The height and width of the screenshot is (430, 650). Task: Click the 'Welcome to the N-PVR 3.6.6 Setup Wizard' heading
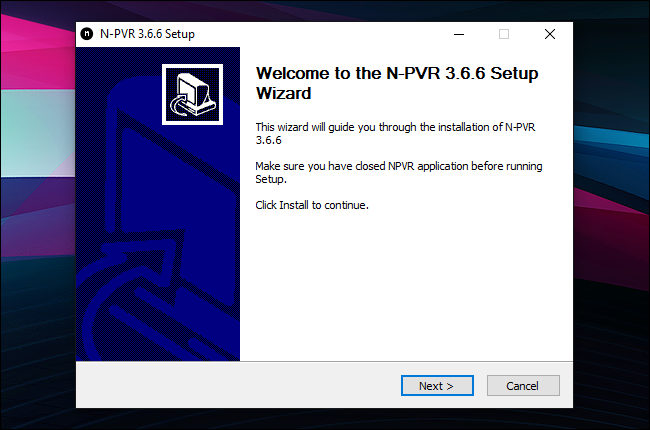pos(397,83)
